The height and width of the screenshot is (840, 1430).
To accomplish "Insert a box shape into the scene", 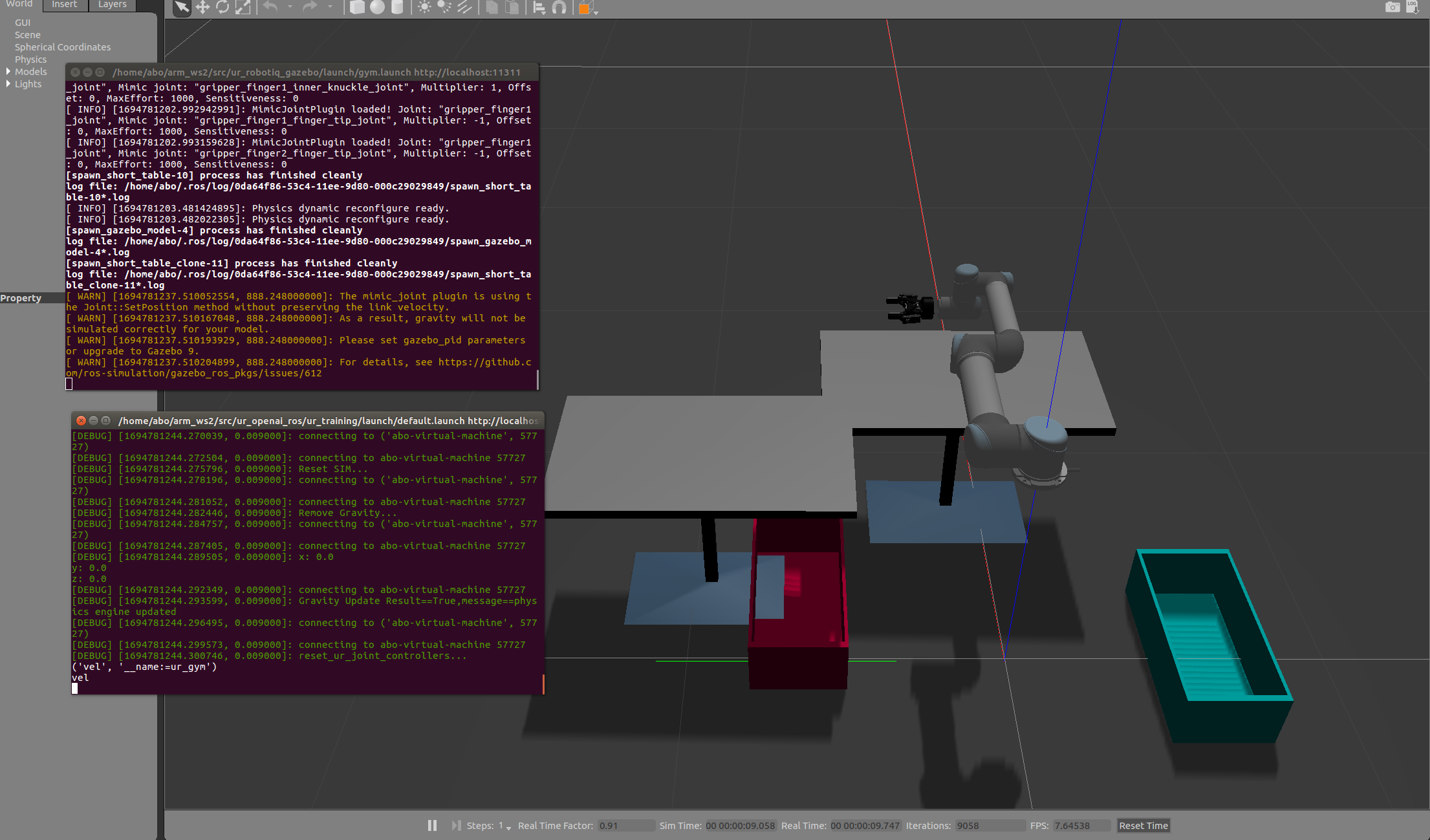I will [357, 8].
